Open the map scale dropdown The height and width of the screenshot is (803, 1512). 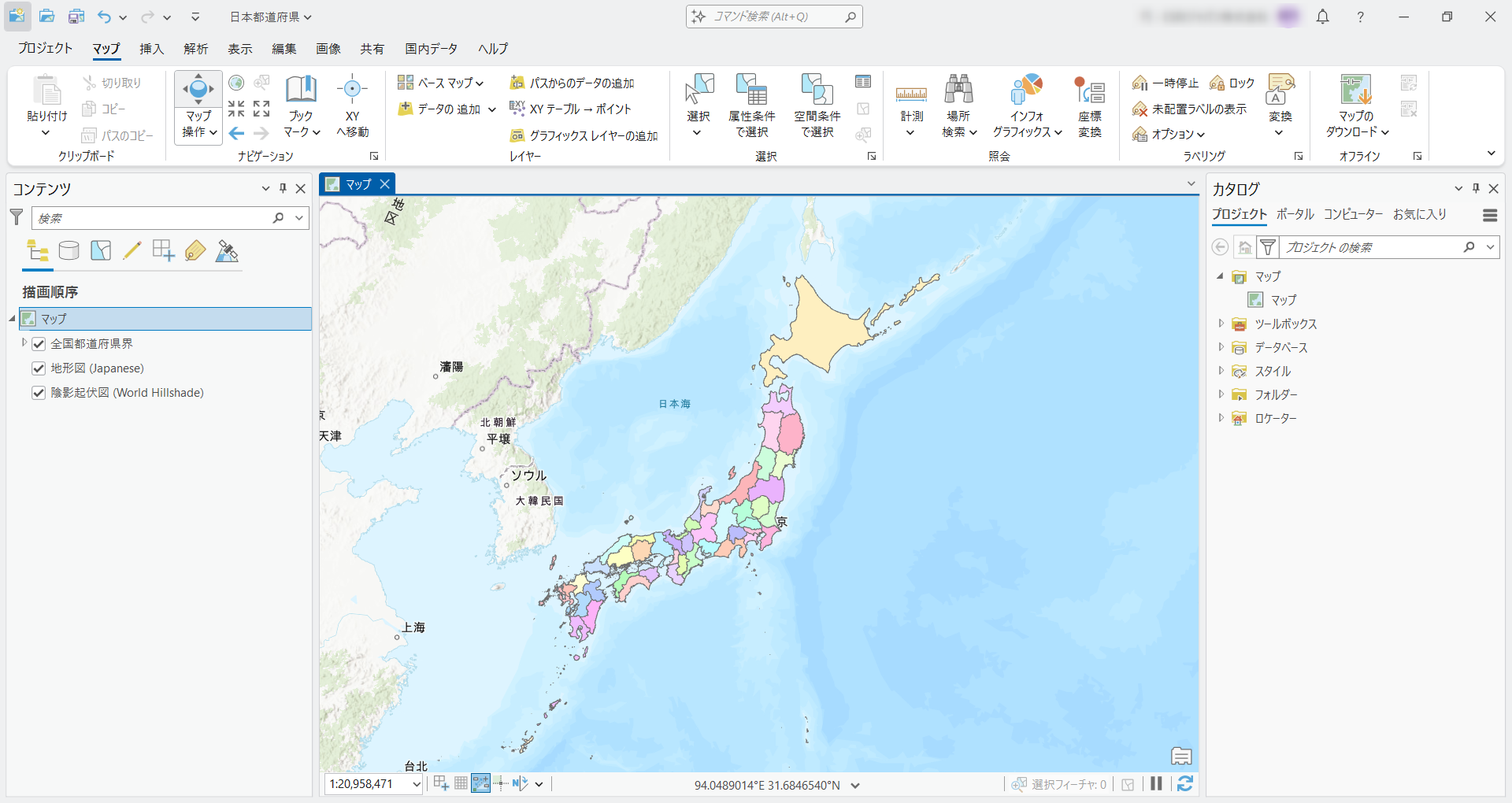tap(417, 784)
